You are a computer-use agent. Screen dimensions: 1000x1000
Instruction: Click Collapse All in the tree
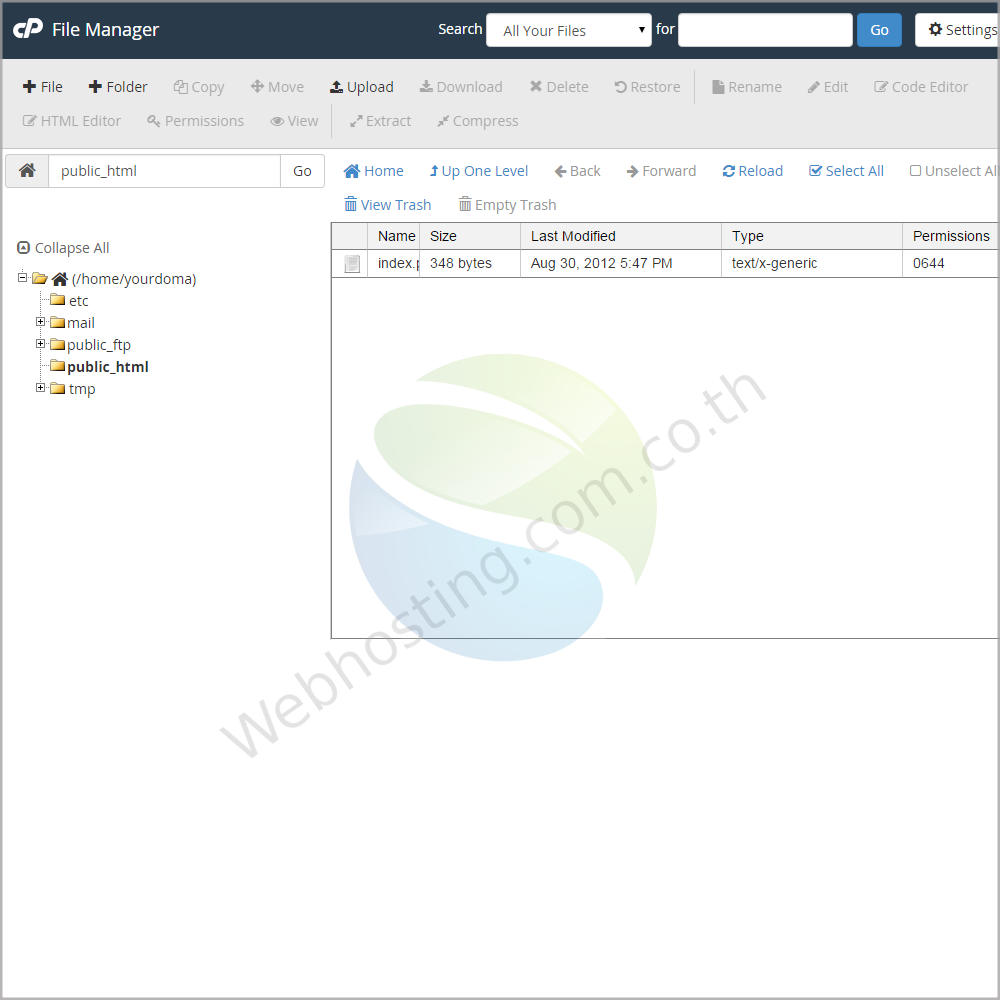63,248
